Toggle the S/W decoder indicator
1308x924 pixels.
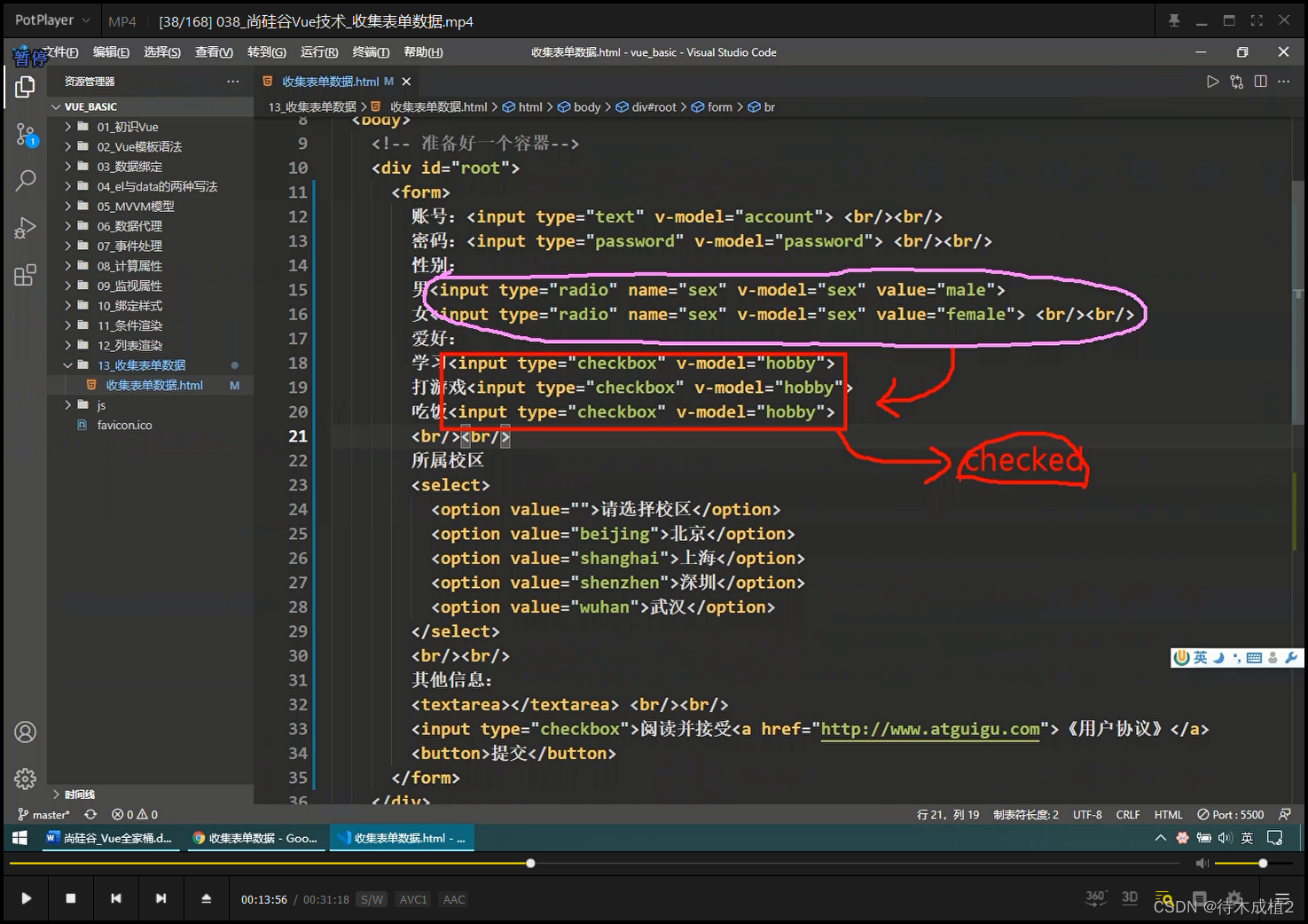(x=372, y=899)
